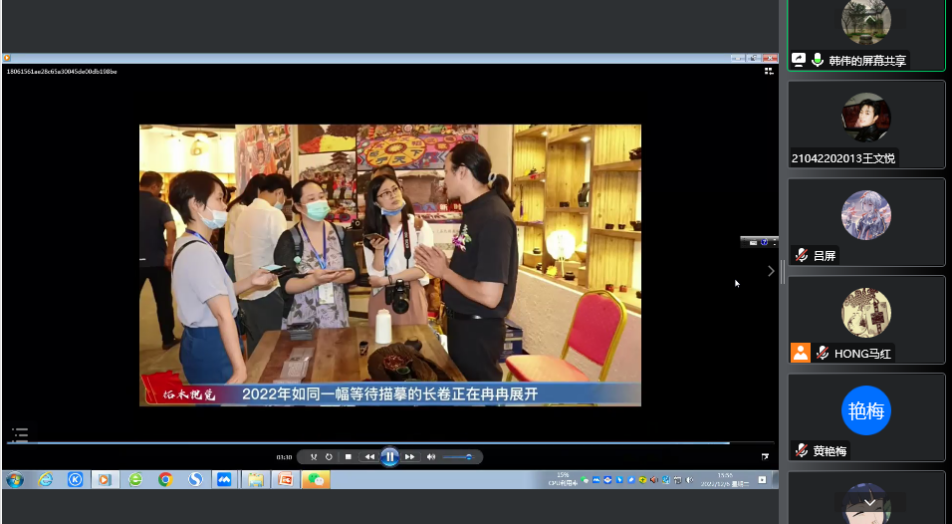
Task: Open Google Chrome from taskbar
Action: 165,480
